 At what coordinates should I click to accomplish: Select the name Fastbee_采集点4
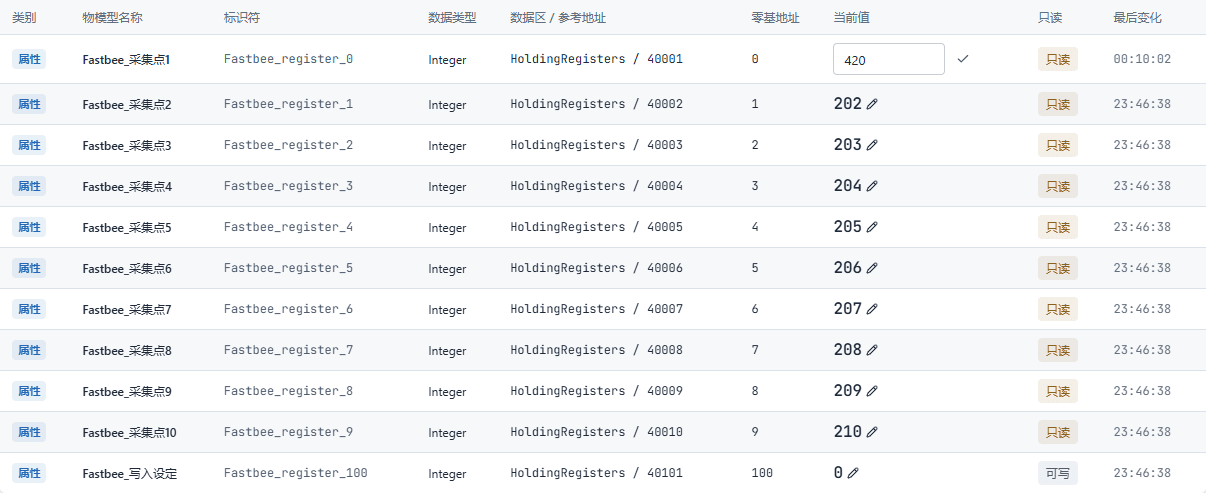(x=127, y=187)
